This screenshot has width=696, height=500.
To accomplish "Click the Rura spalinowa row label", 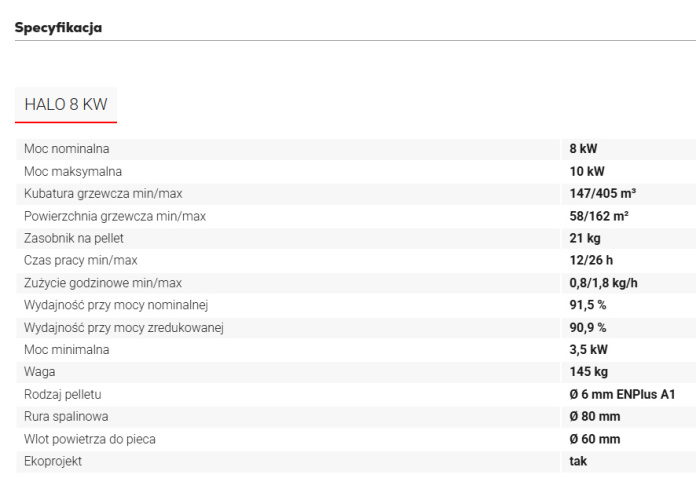I will point(66,417).
